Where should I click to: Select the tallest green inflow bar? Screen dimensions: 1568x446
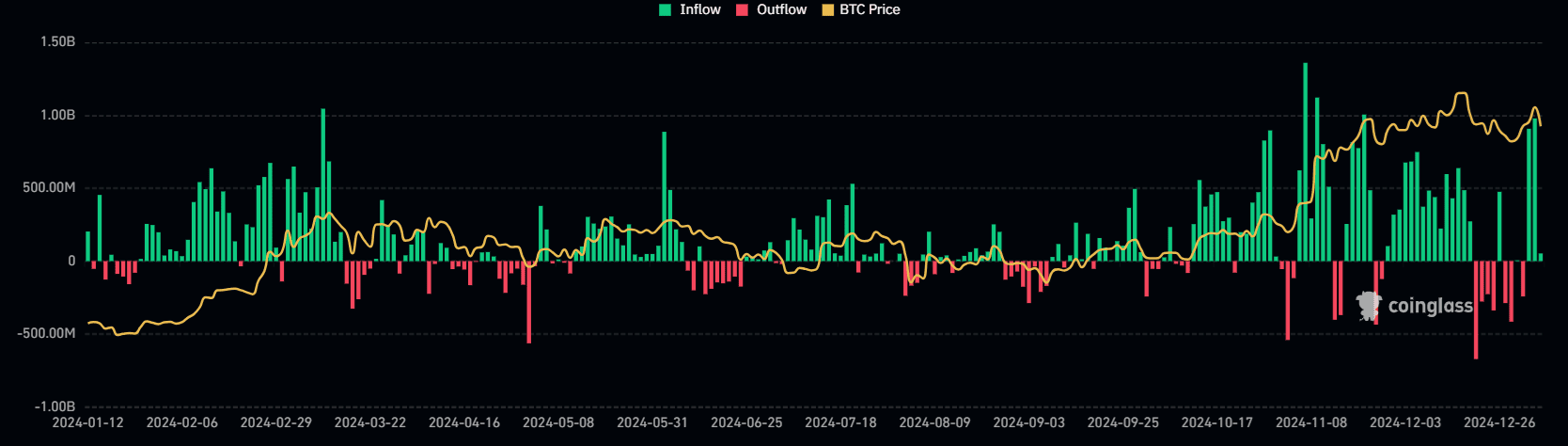[x=1305, y=160]
